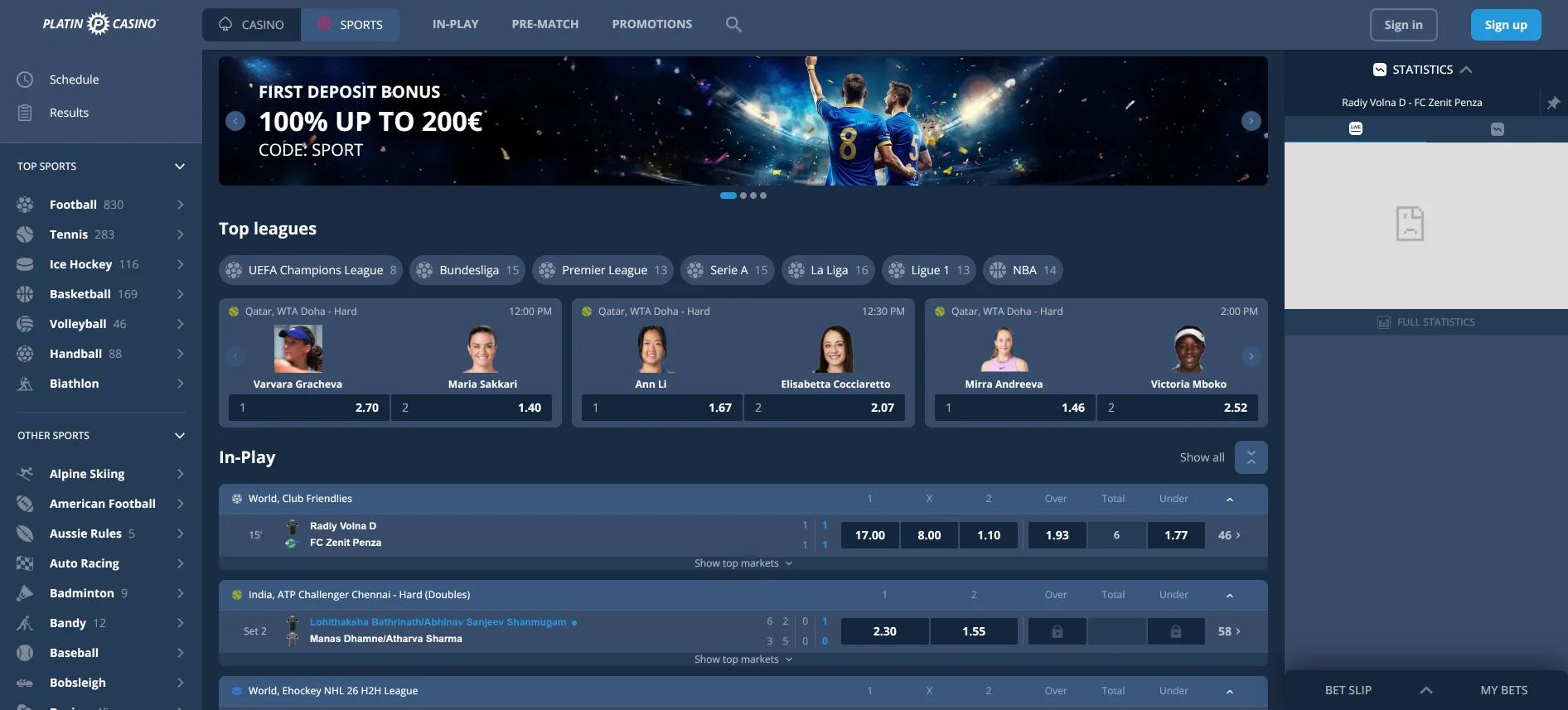Screen dimensions: 1568x710
Task: Switch to MY BETS tab
Action: [x=1504, y=690]
